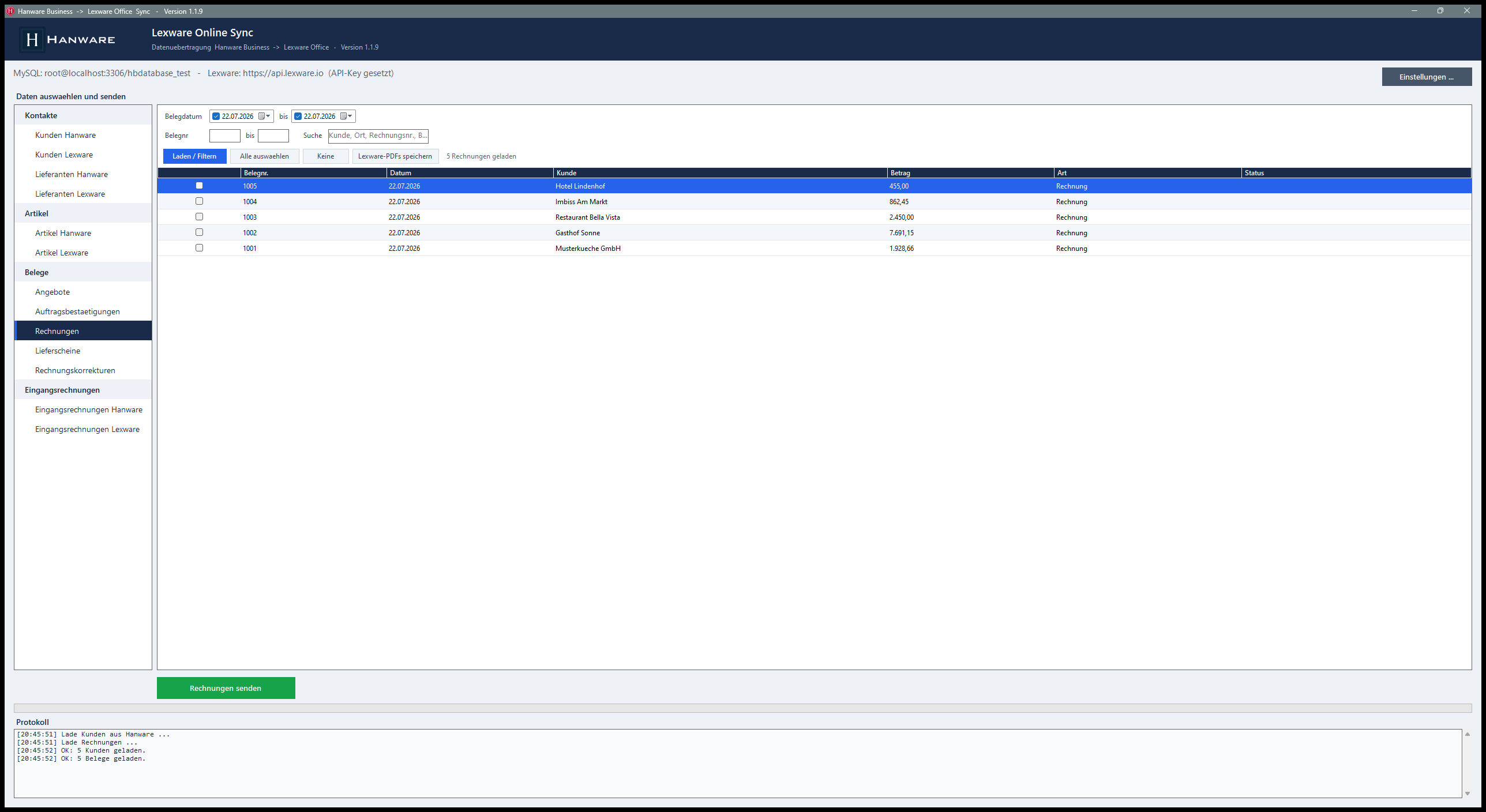The height and width of the screenshot is (812, 1486).
Task: Open Einstellungen settings
Action: tap(1427, 77)
